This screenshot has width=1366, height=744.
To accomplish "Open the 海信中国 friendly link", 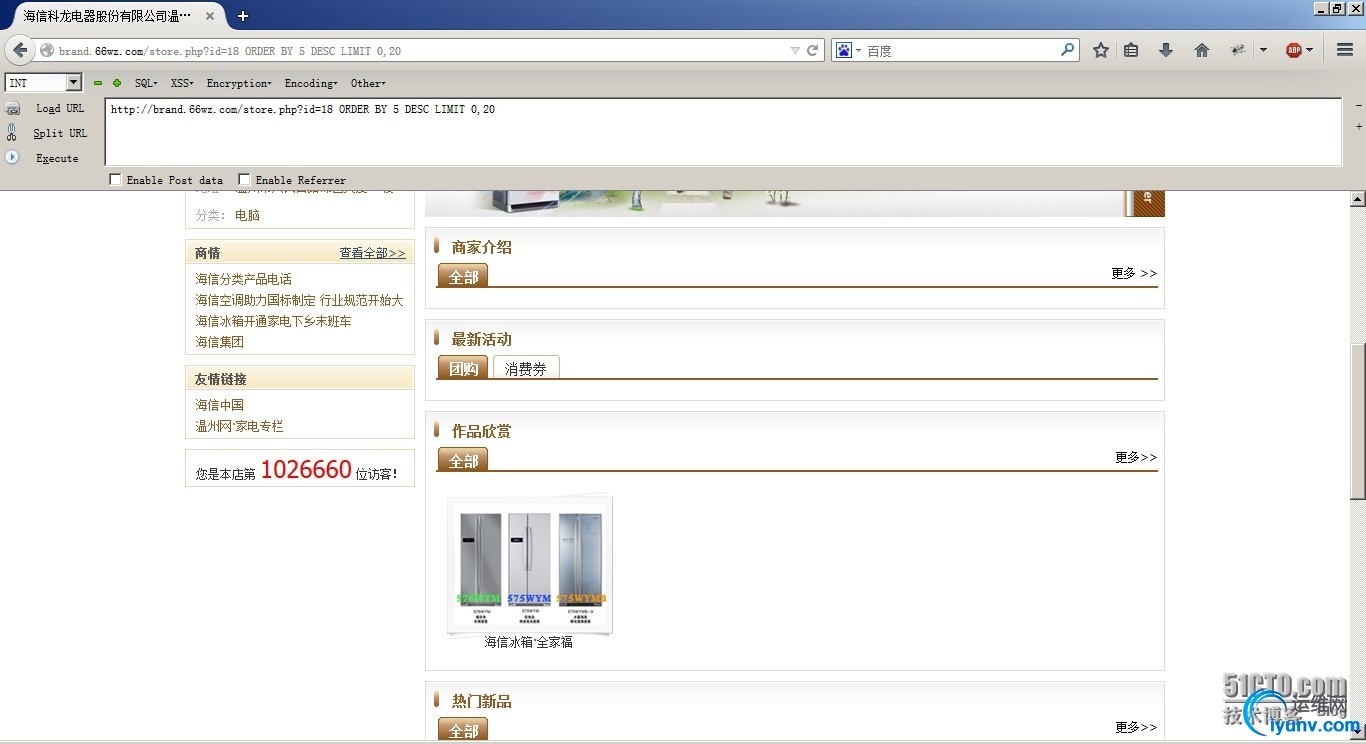I will click(x=220, y=405).
